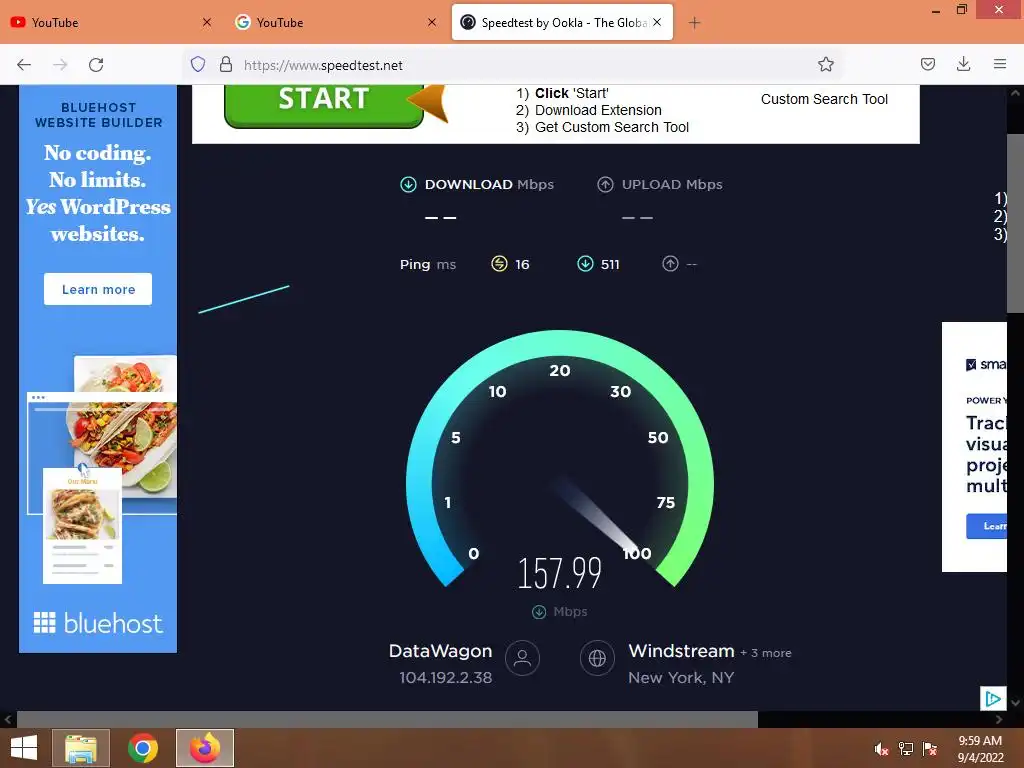Switch to the first YouTube tab
The height and width of the screenshot is (768, 1024).
pyautogui.click(x=111, y=22)
